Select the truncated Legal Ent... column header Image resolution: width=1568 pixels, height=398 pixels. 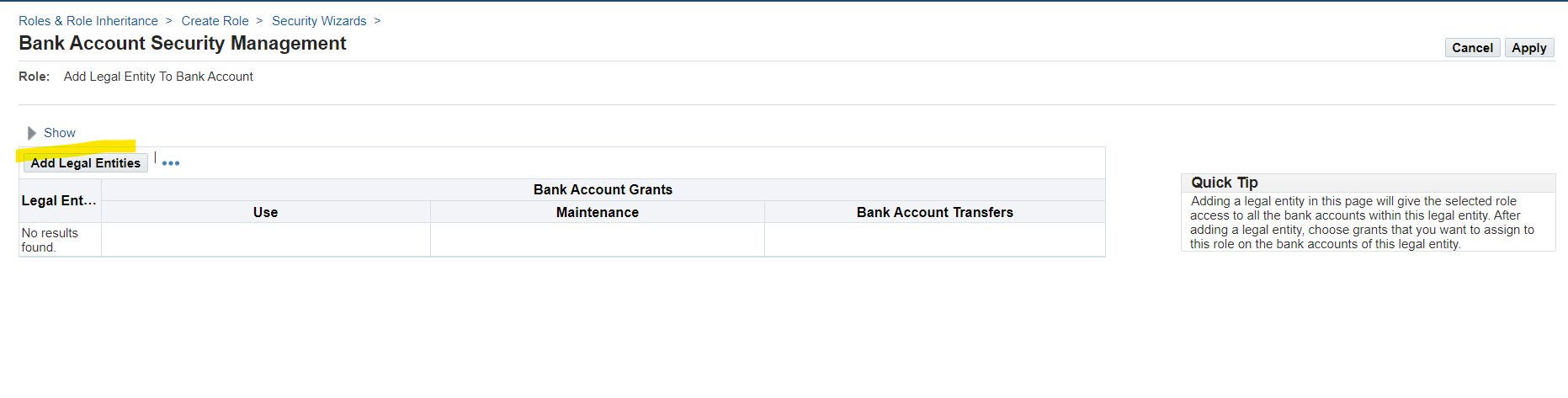coord(59,200)
